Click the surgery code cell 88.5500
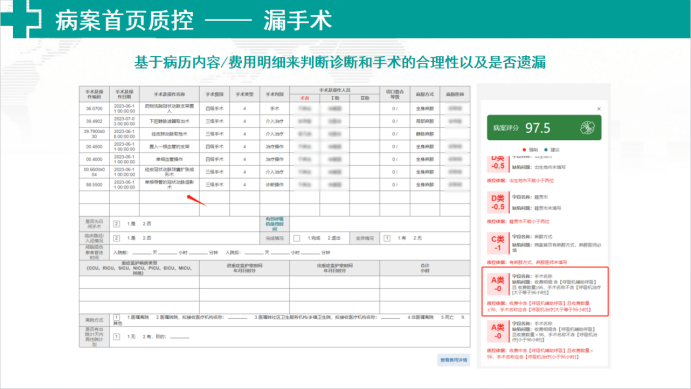 click(x=94, y=185)
